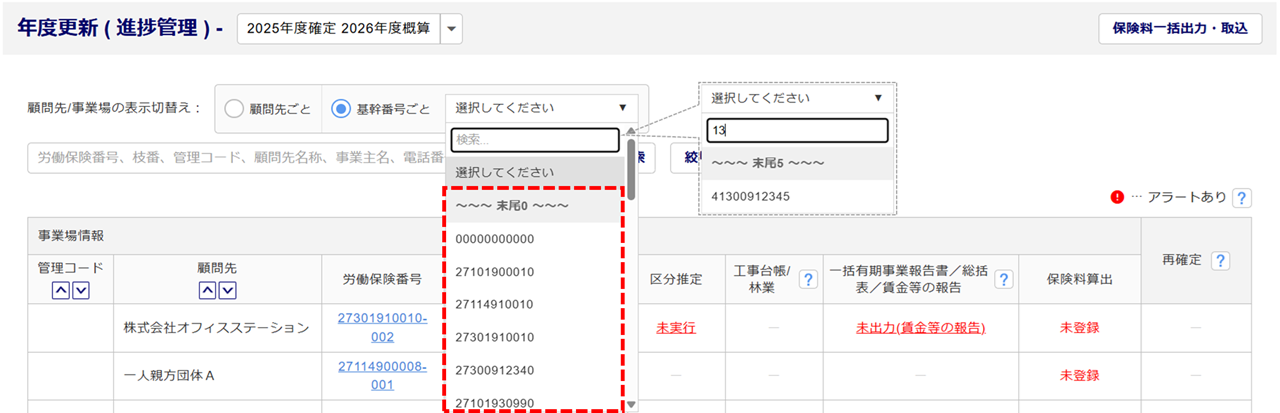Click the dropdown list scrollbar

pos(631,168)
